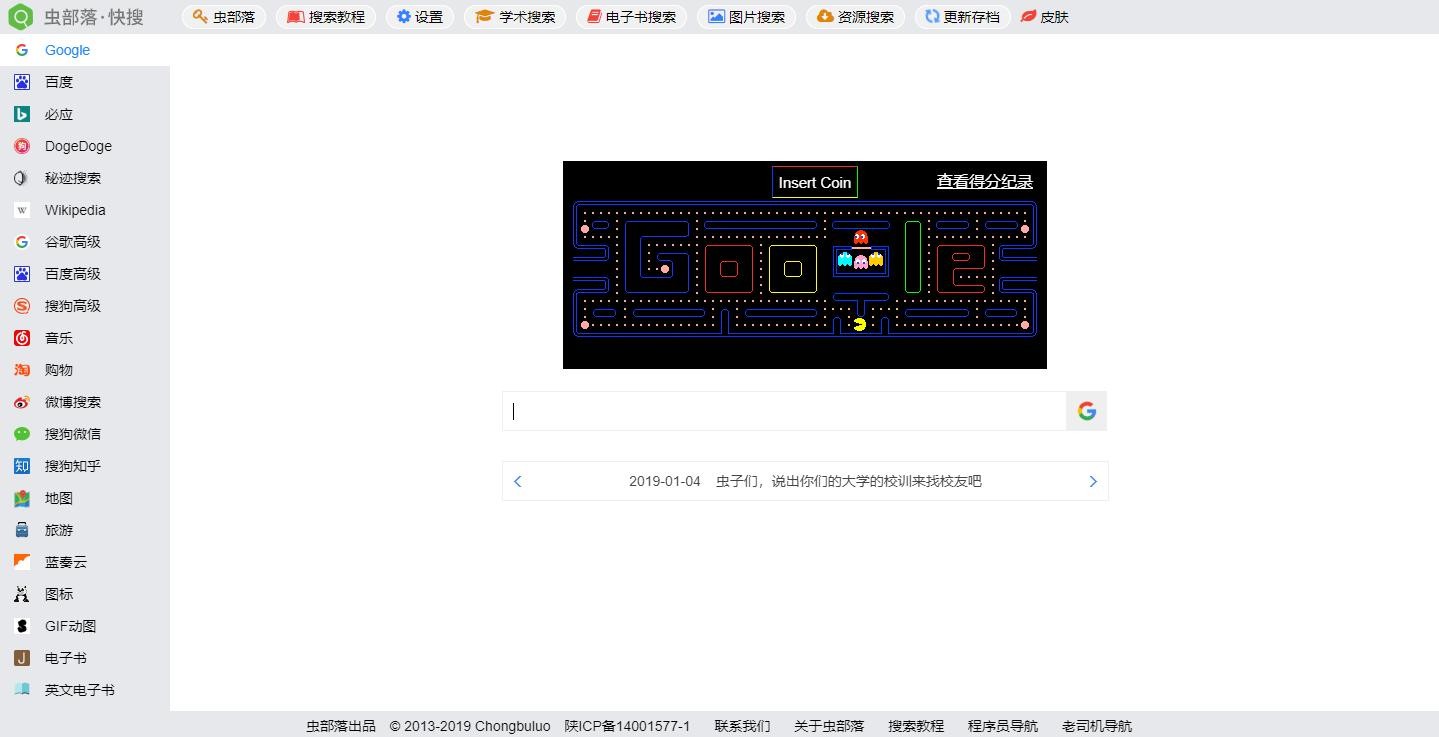The image size is (1439, 737).
Task: Open 电子书搜索 ebook search
Action: (x=631, y=17)
